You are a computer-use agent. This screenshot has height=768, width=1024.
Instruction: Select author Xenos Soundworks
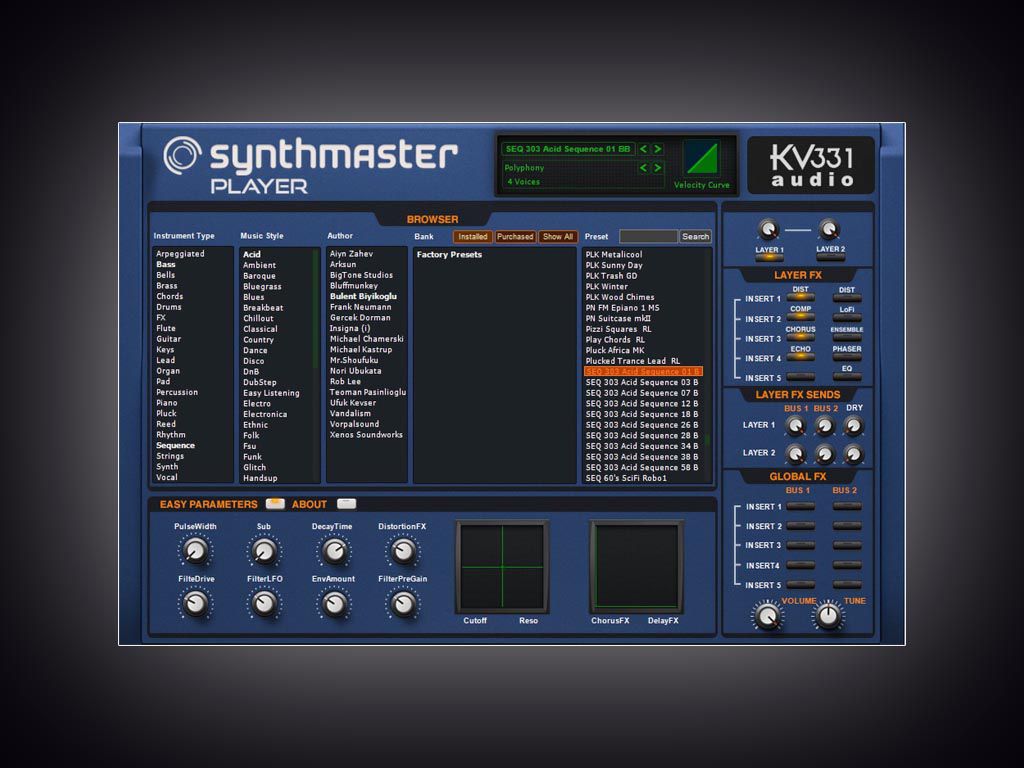point(366,434)
